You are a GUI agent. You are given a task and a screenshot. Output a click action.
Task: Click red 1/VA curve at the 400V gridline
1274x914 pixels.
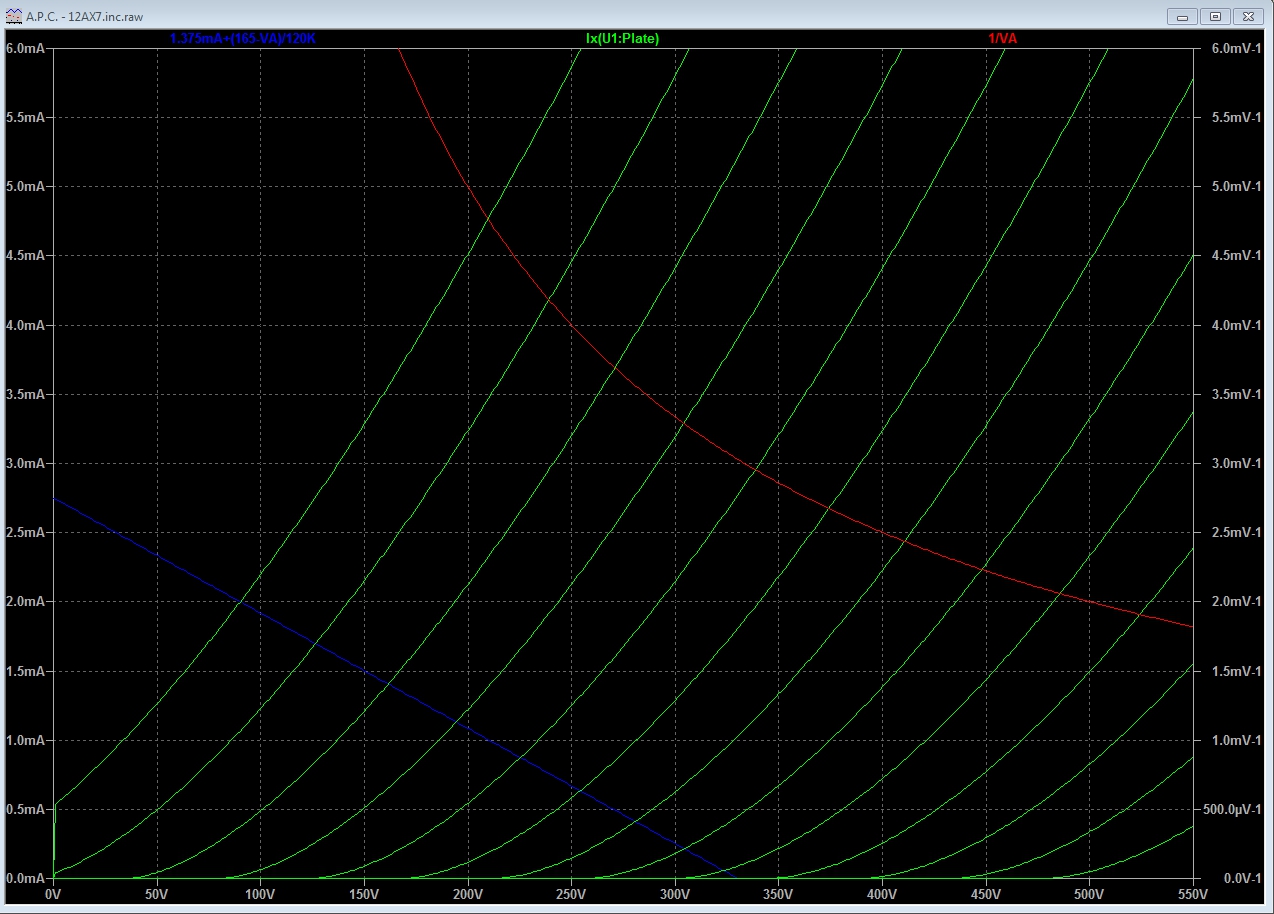882,532
